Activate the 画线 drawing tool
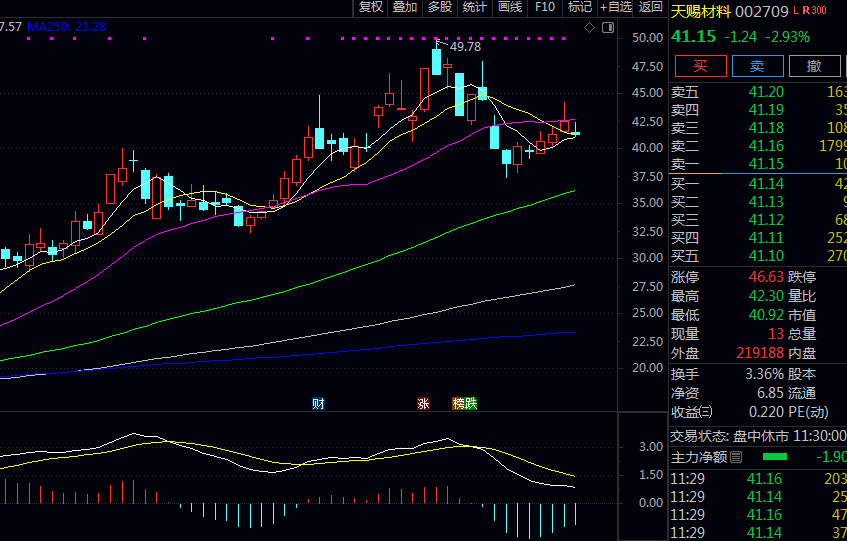The width and height of the screenshot is (847, 541). coord(510,7)
